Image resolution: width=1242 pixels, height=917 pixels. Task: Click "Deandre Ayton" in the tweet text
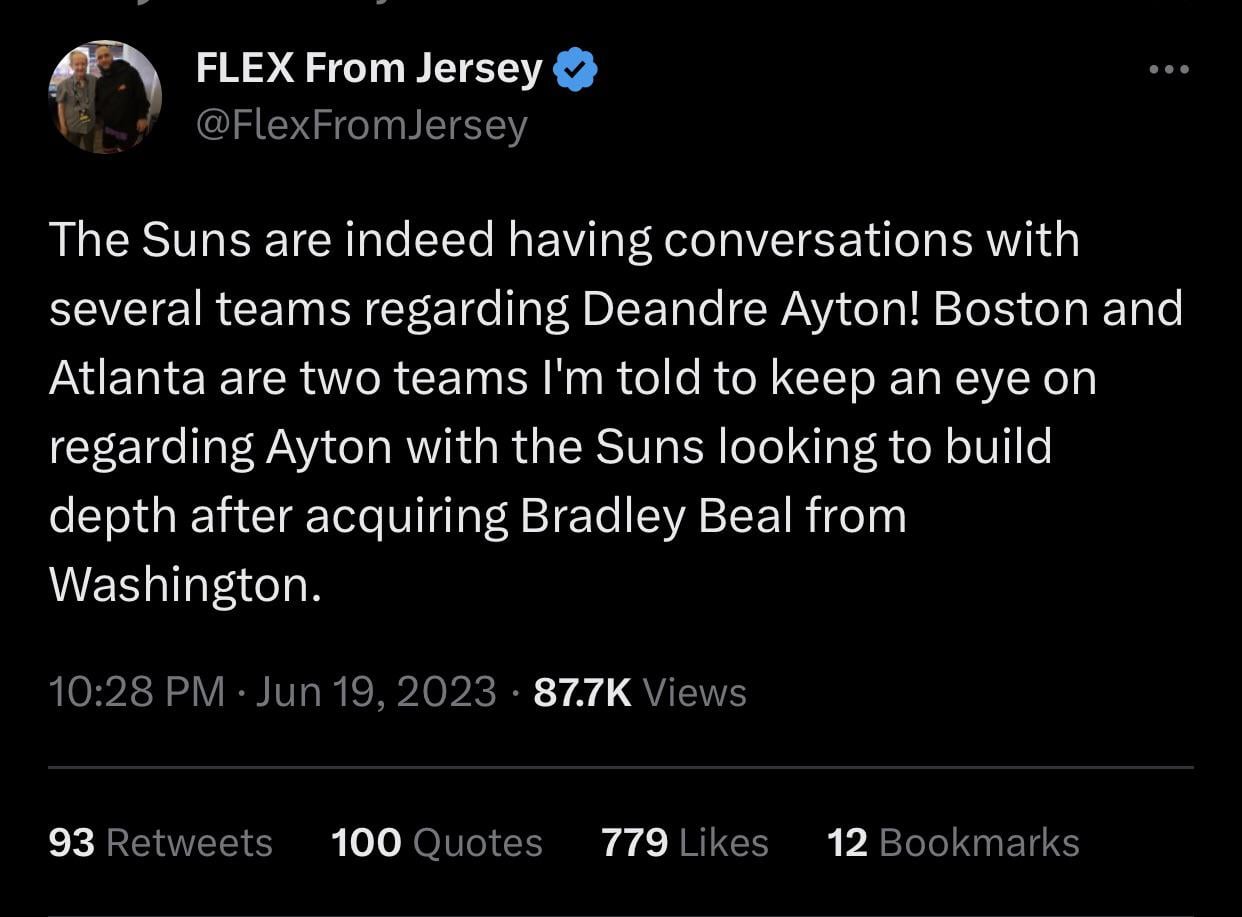750,309
